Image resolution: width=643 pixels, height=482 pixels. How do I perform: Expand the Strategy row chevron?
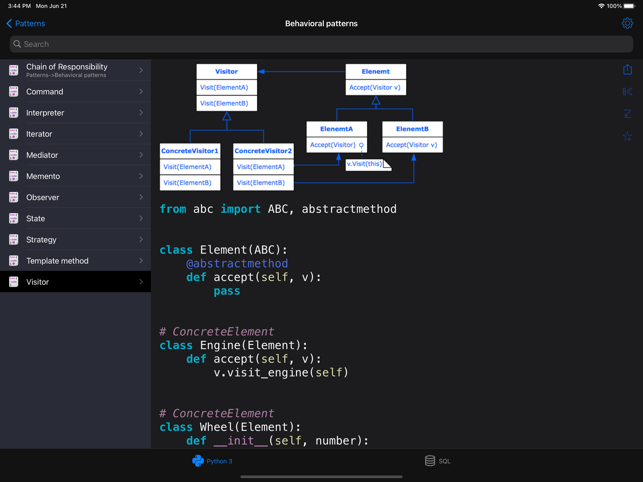click(141, 240)
